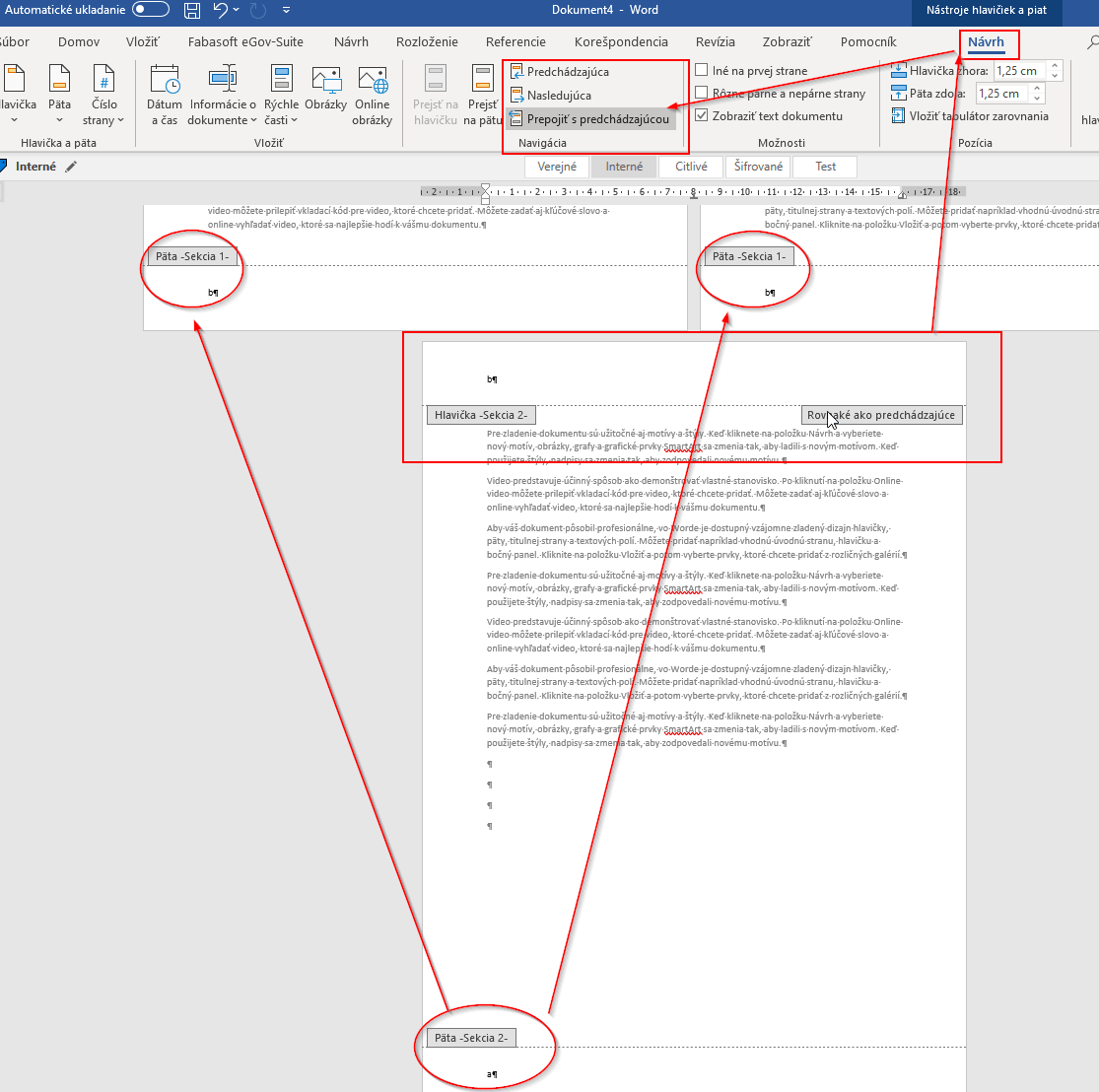Screen dimensions: 1099x1092
Task: Click the left page Päta -Sekcia 1- label
Action: point(192,256)
